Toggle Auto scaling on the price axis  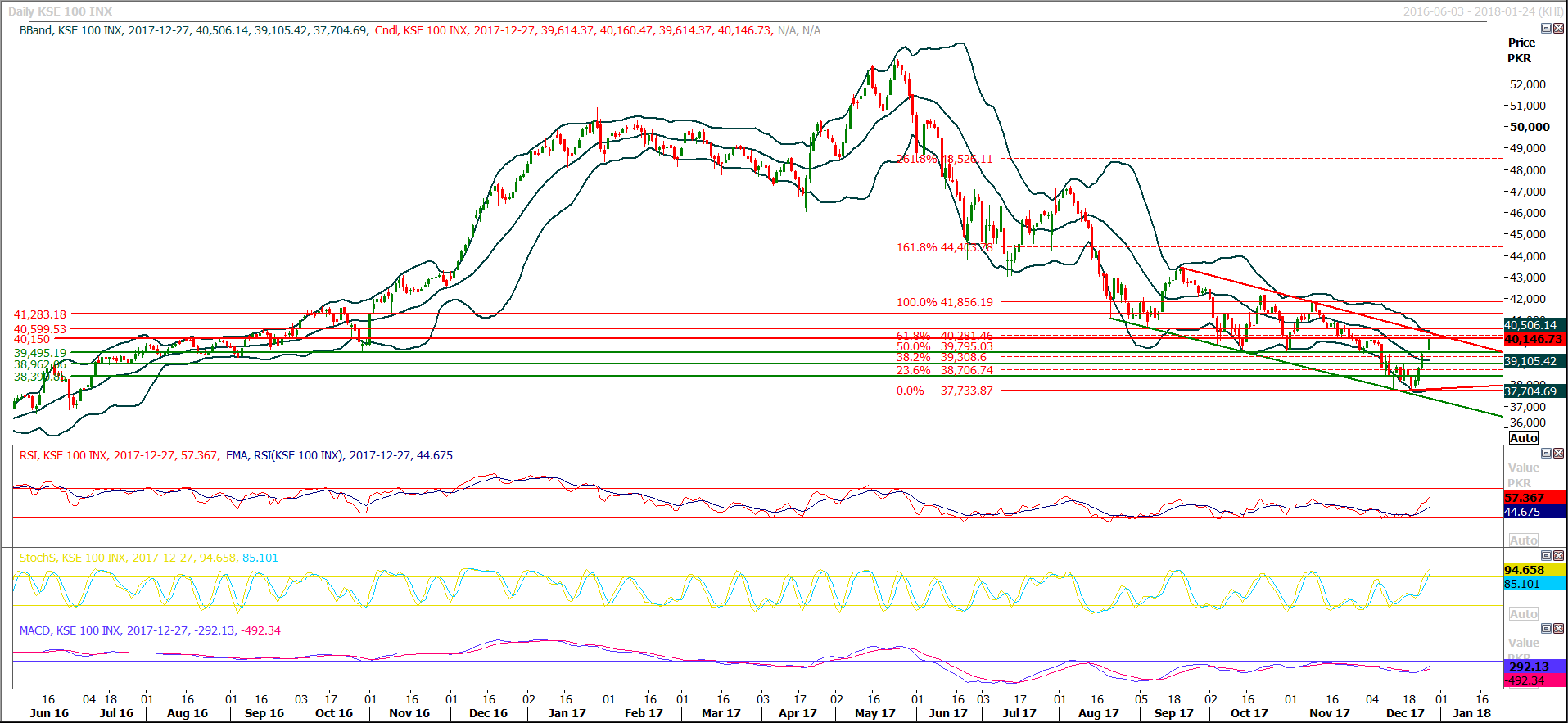pos(1523,438)
